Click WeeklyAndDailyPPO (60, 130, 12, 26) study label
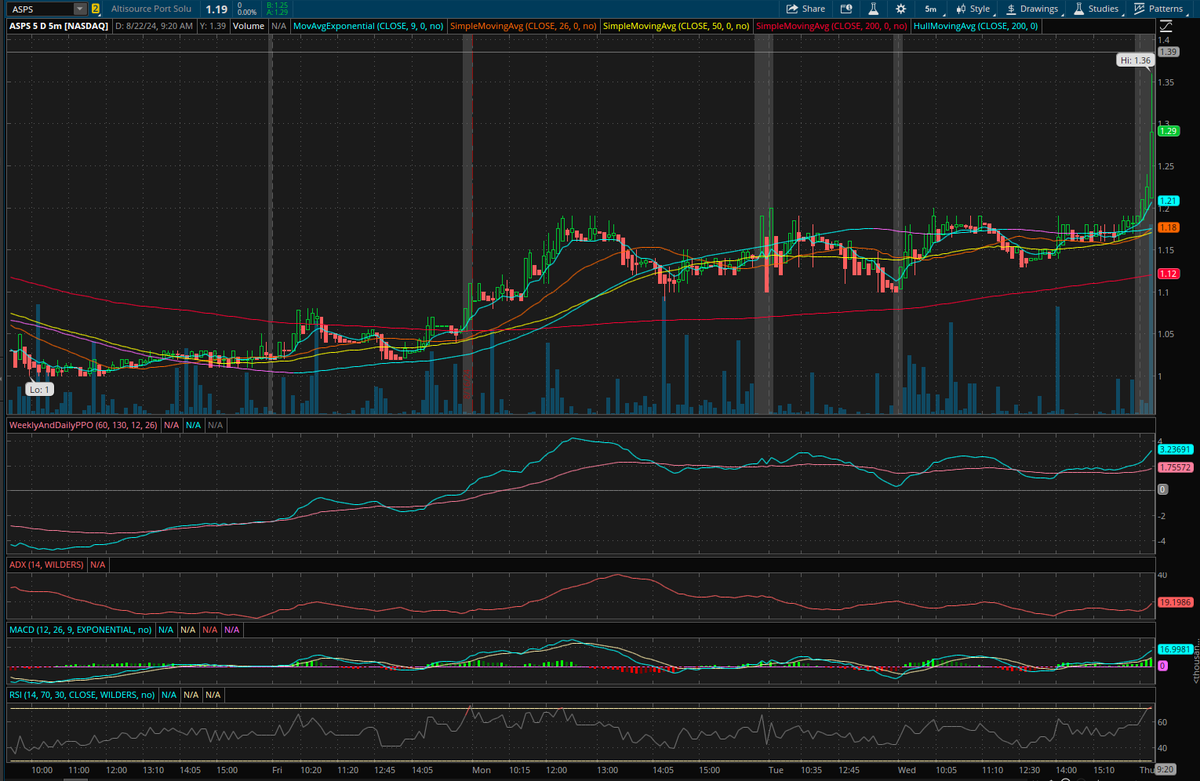The width and height of the screenshot is (1200, 781). click(82, 425)
